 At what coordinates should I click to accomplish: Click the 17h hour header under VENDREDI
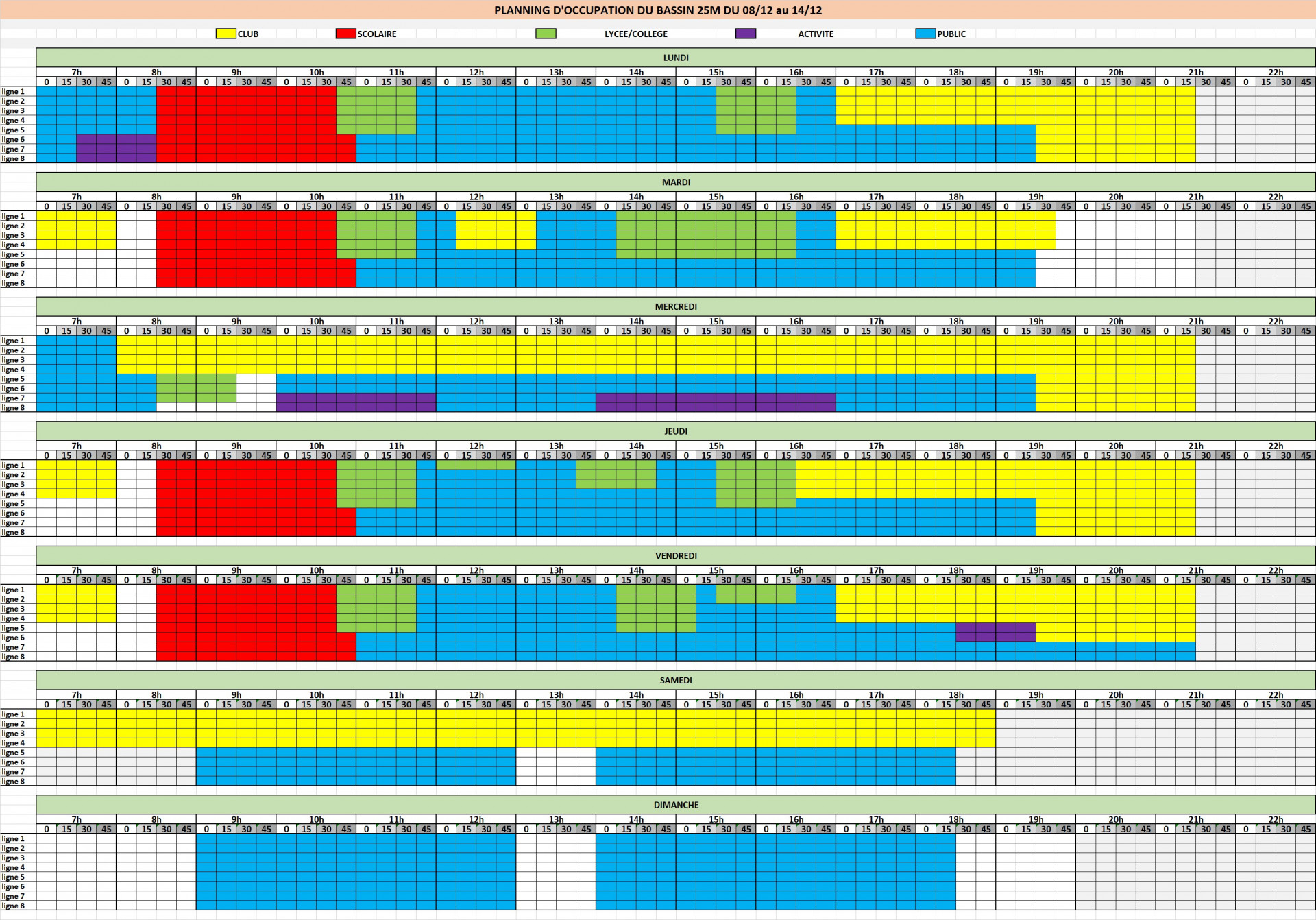point(875,570)
